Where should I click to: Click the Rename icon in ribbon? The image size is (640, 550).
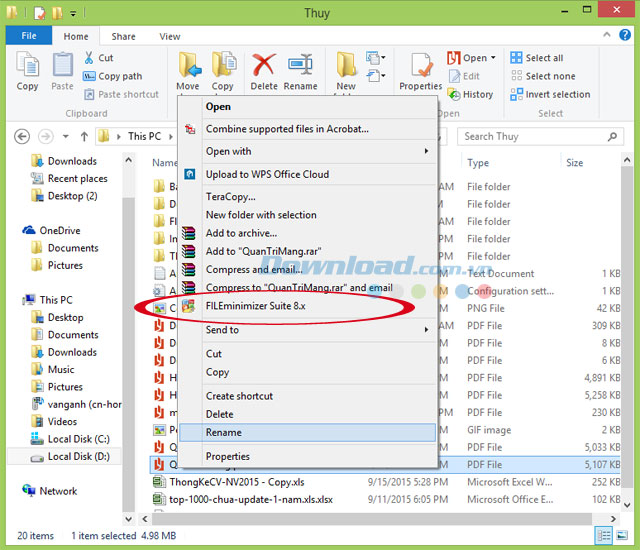click(x=300, y=64)
